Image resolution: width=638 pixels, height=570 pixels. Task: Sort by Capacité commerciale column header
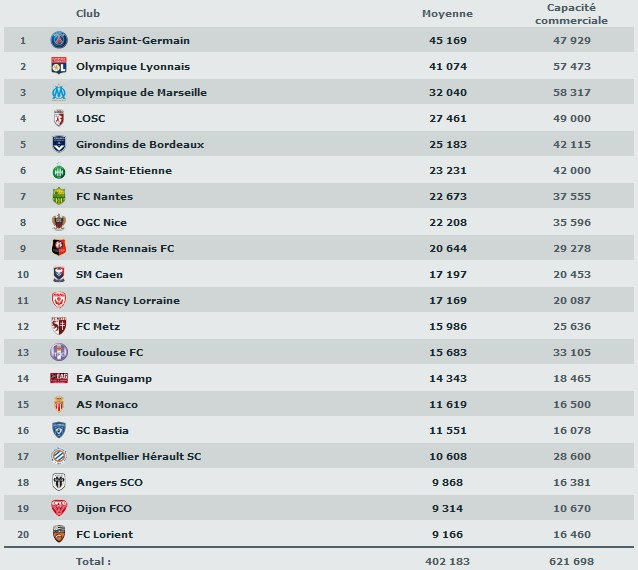(x=571, y=14)
